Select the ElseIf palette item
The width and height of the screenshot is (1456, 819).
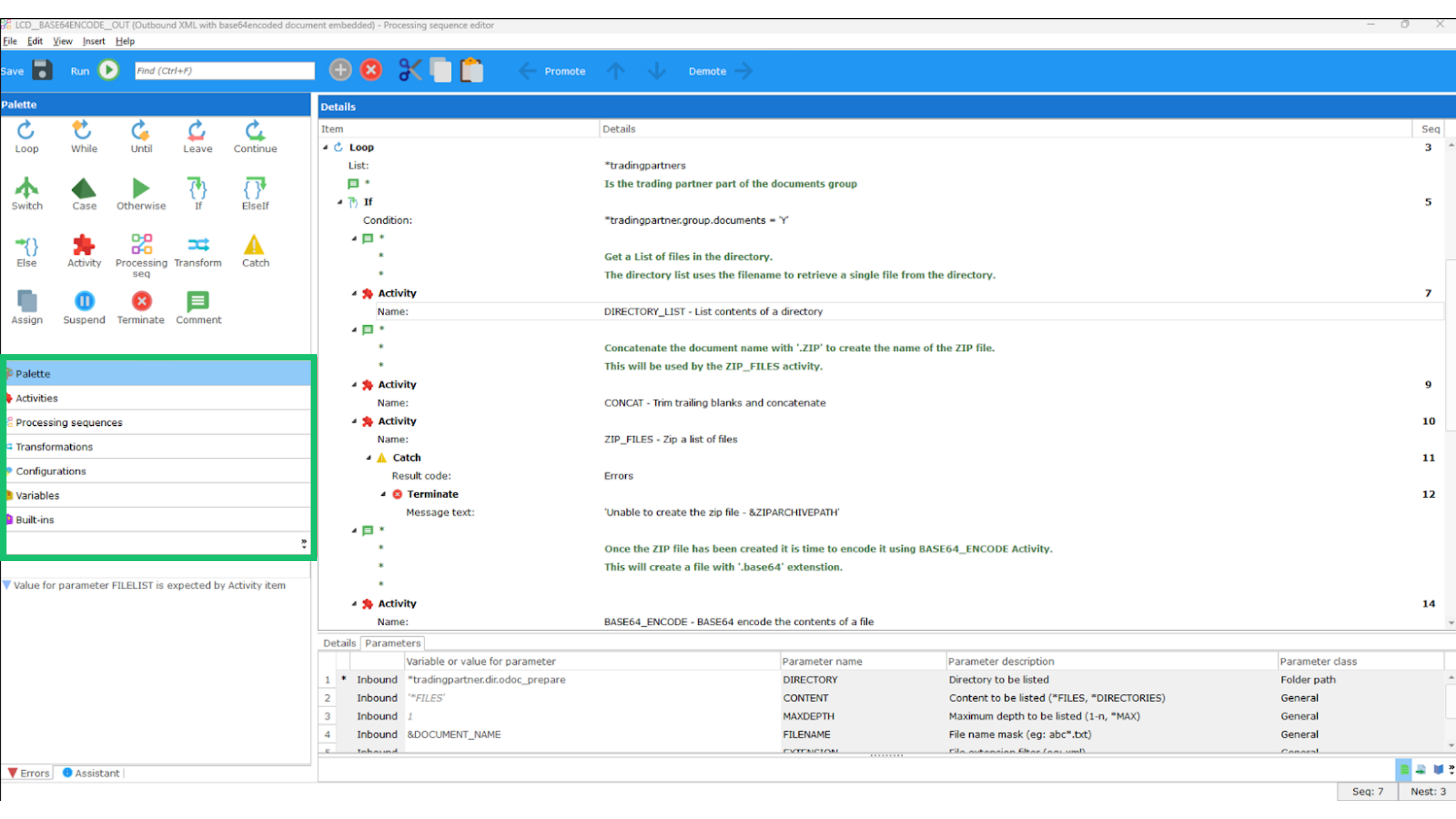(255, 194)
